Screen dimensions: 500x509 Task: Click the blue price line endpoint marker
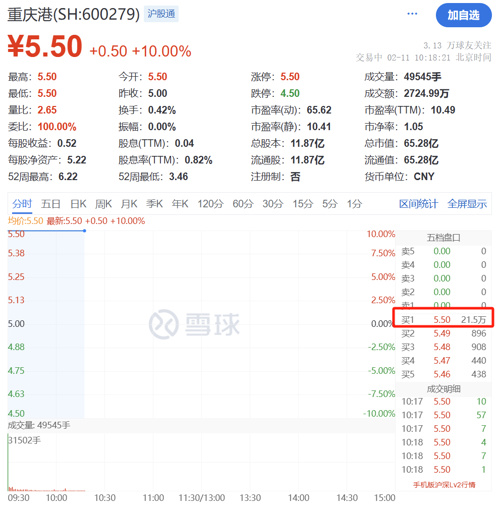click(x=85, y=231)
